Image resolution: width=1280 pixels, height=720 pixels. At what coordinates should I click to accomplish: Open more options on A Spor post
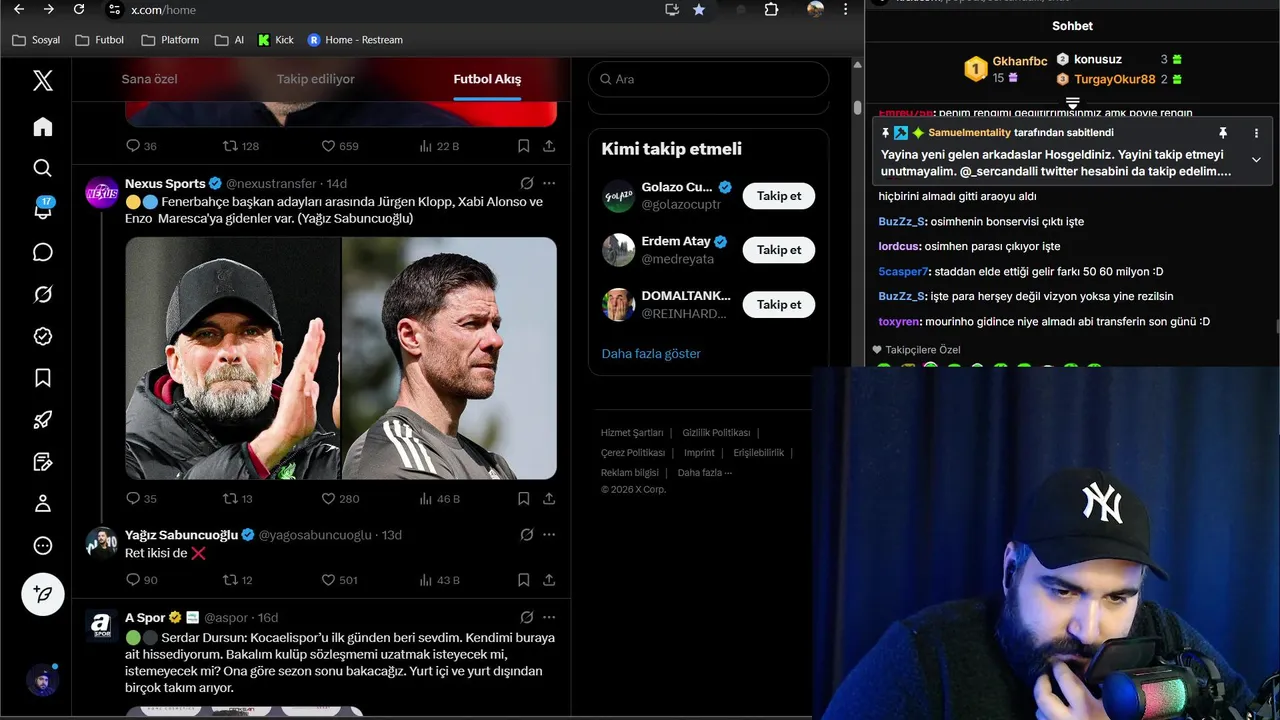[549, 617]
